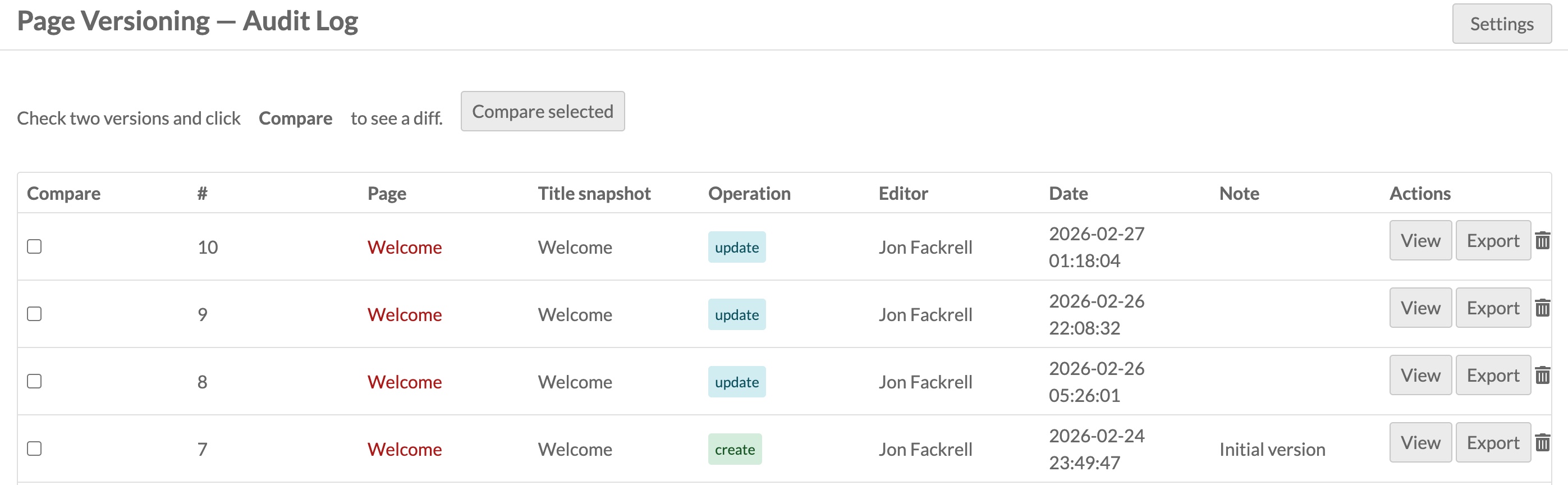1568x485 pixels.
Task: Export version 8
Action: [1493, 376]
